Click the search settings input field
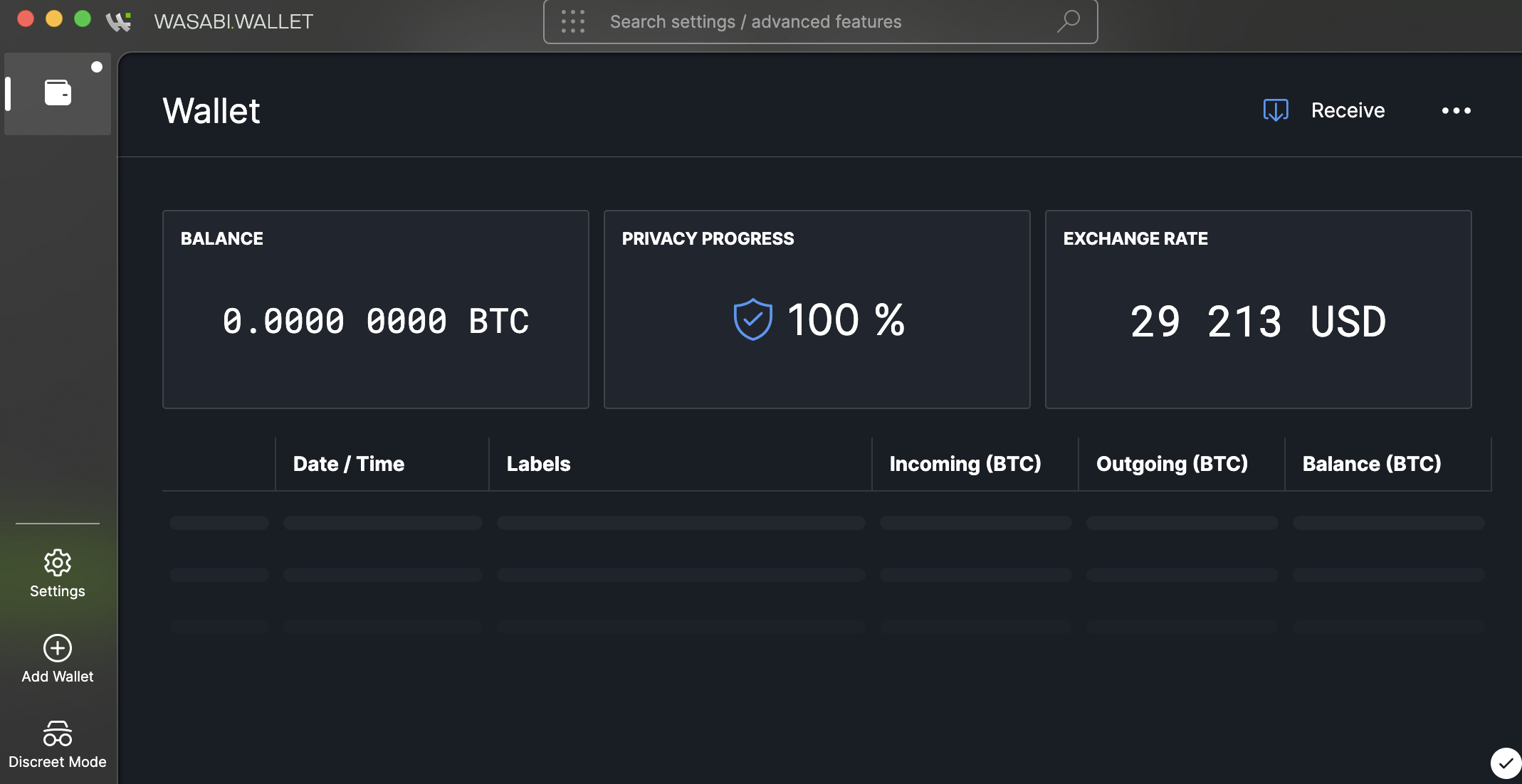 point(819,21)
